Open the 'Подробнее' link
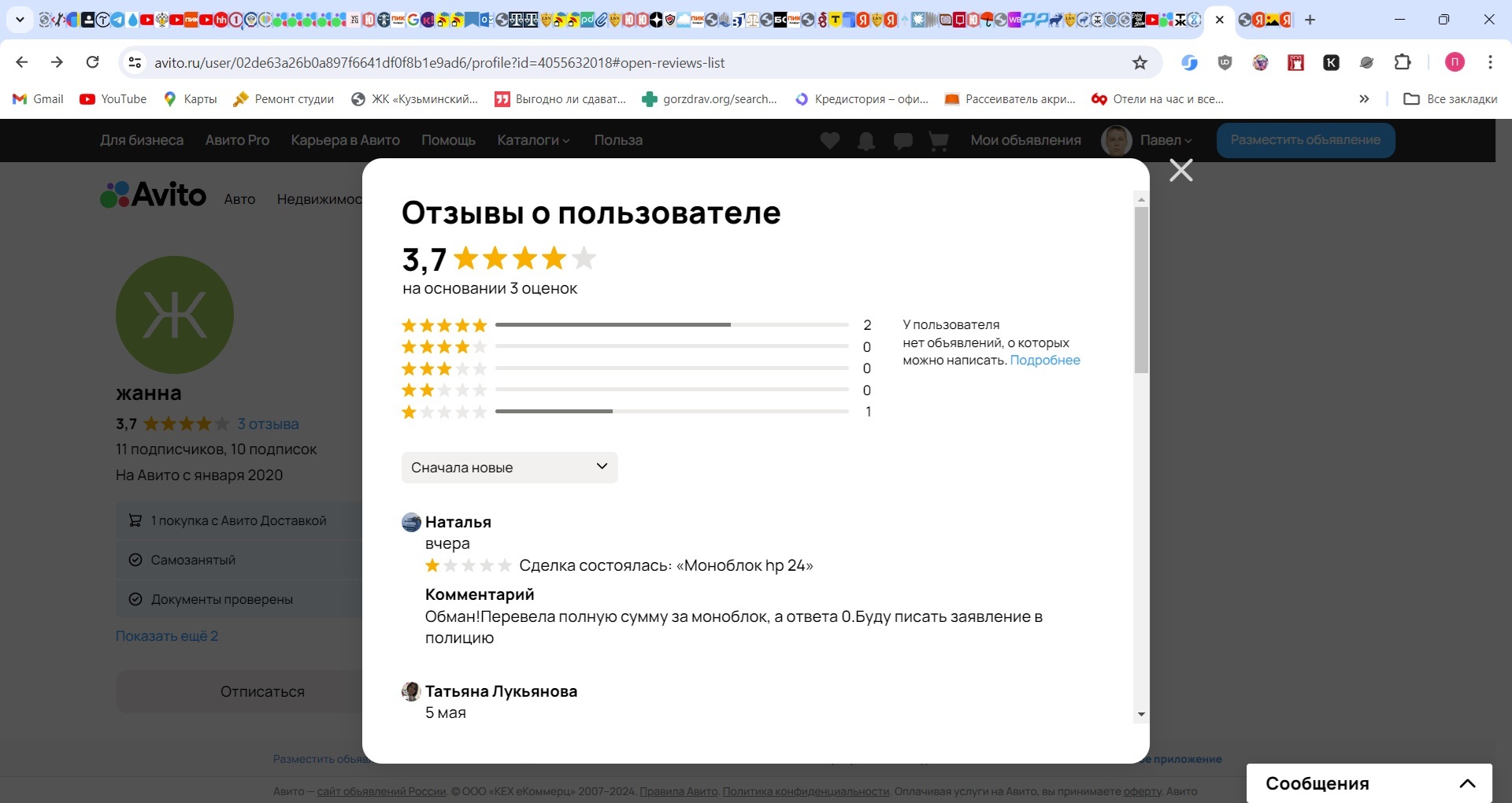This screenshot has height=803, width=1512. pos(1045,361)
